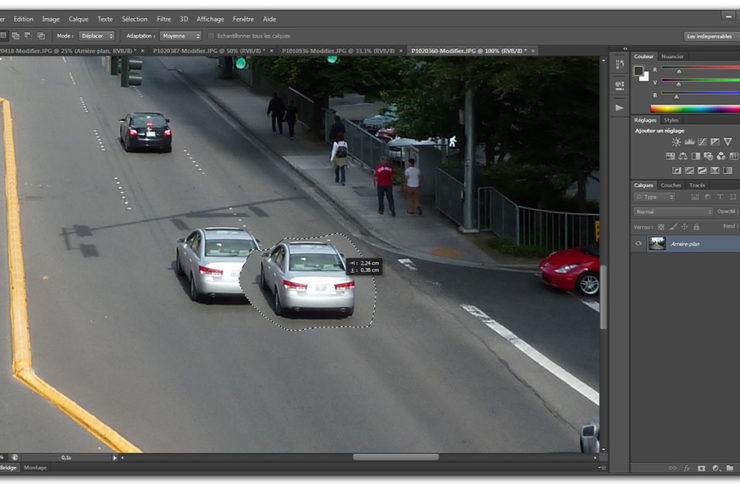Pick a color from the spectrum bar
This screenshot has width=740, height=490.
click(695, 109)
